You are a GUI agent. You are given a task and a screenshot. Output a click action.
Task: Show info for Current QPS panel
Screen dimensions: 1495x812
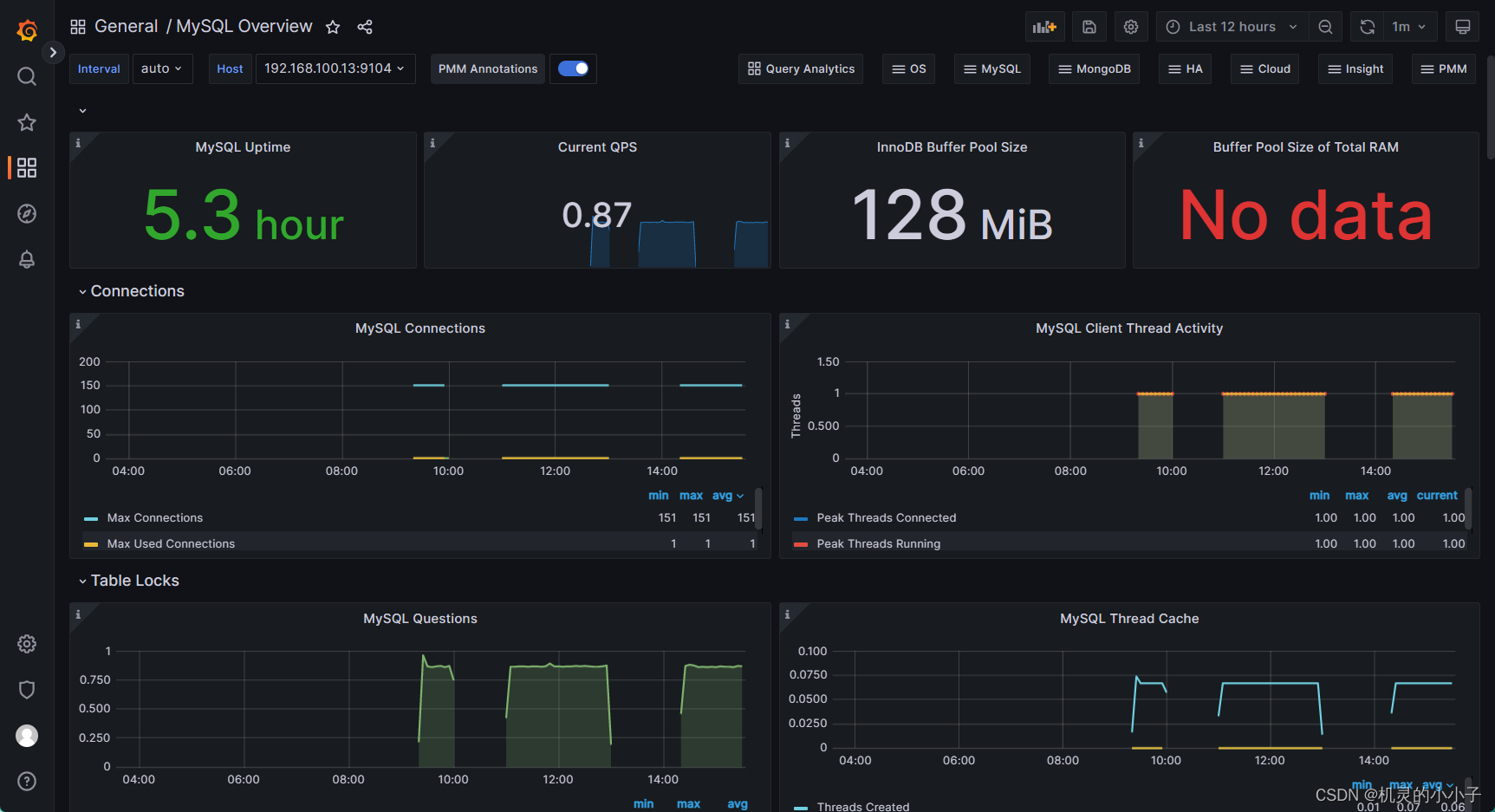point(432,143)
